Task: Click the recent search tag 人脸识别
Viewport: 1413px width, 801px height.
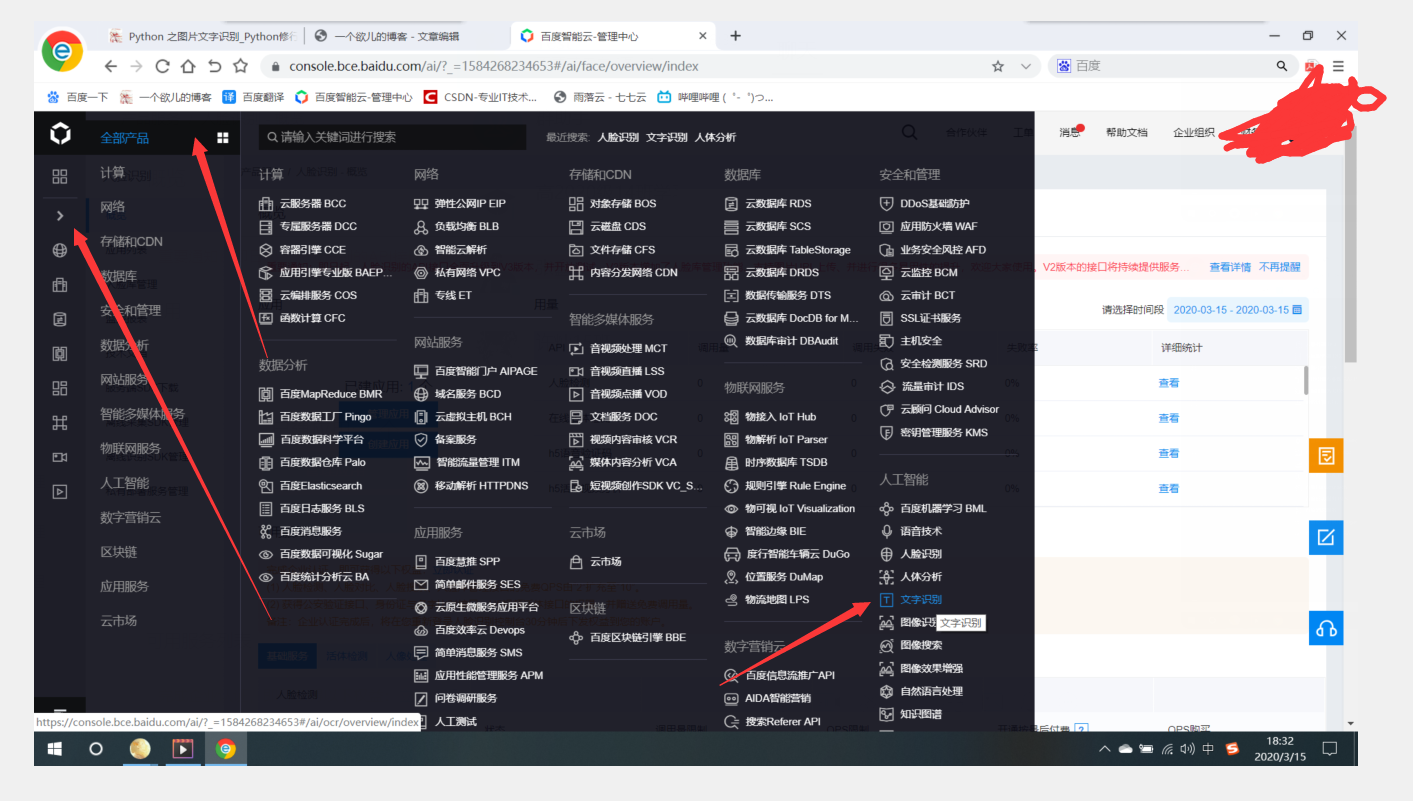Action: click(x=618, y=137)
